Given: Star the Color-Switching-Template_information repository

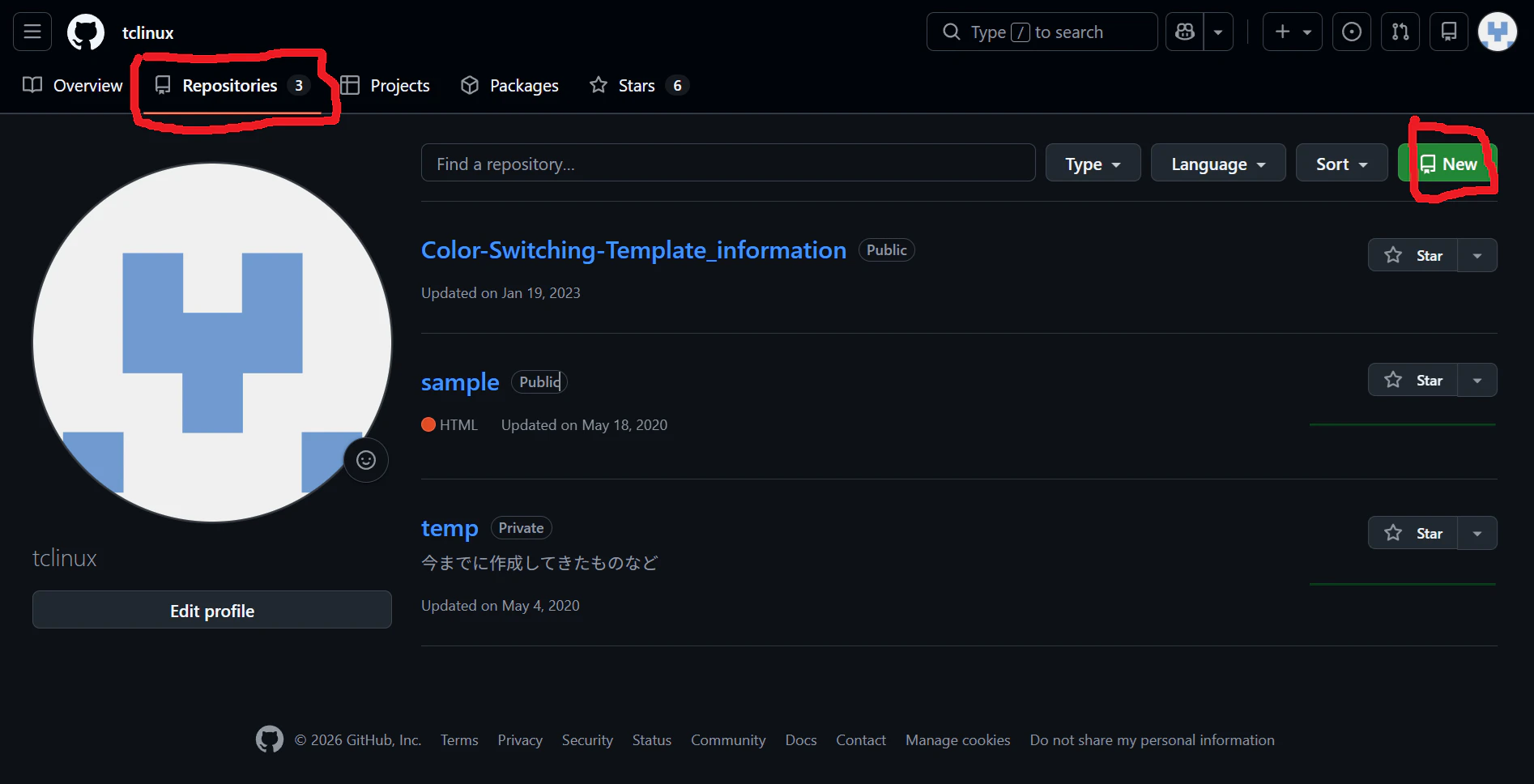Looking at the screenshot, I should point(1413,255).
